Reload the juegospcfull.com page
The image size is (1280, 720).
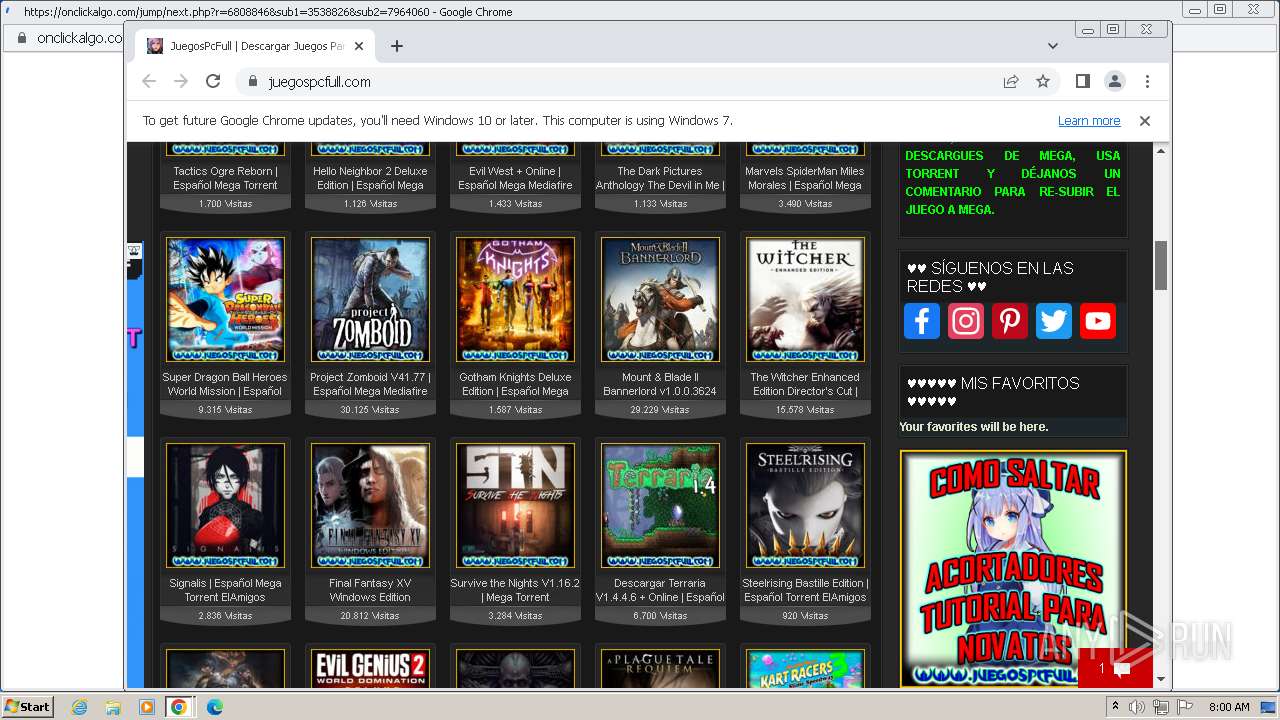coord(213,82)
